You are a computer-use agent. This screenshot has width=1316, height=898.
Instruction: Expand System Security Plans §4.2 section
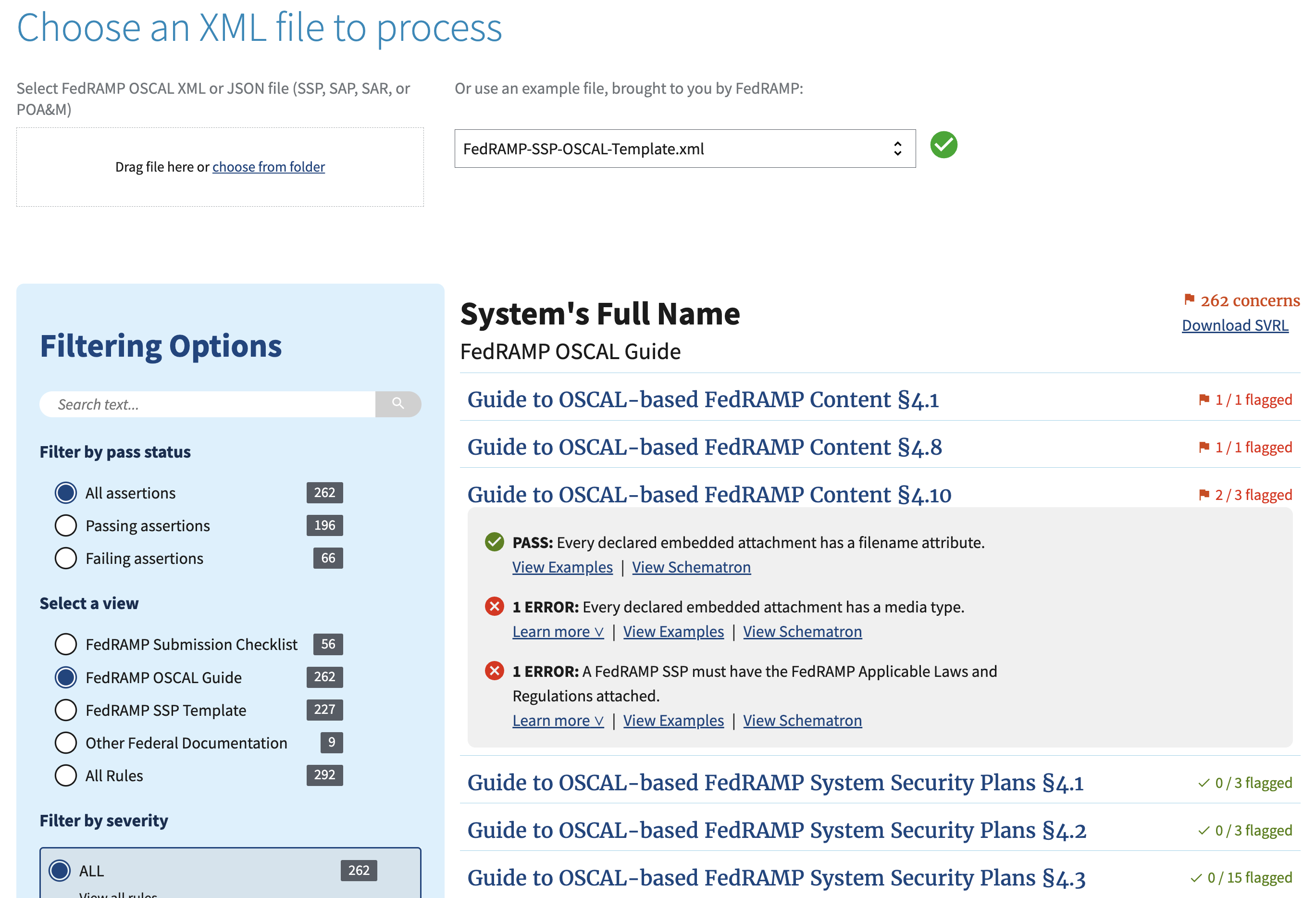coord(776,831)
